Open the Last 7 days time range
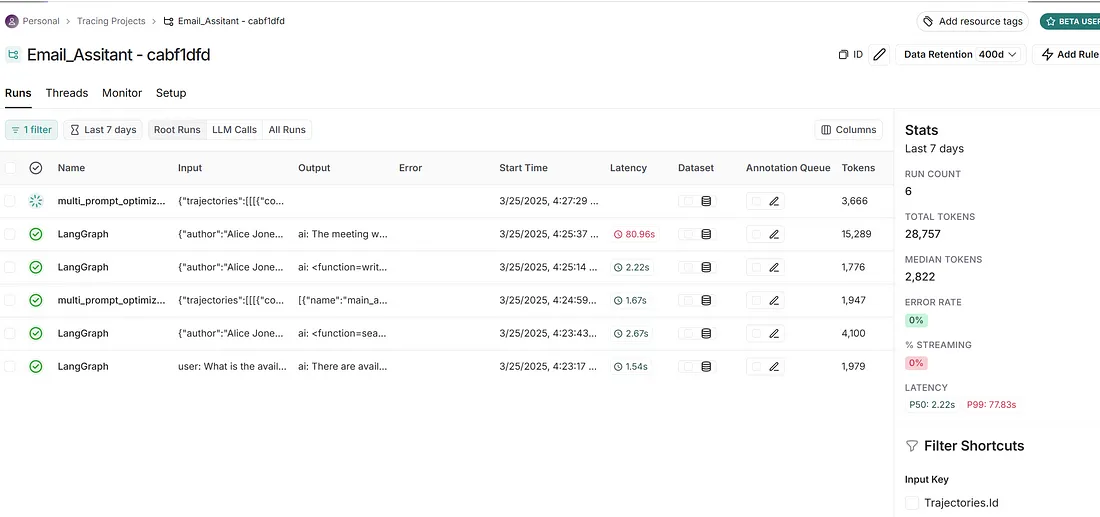1100x517 pixels. (x=103, y=130)
